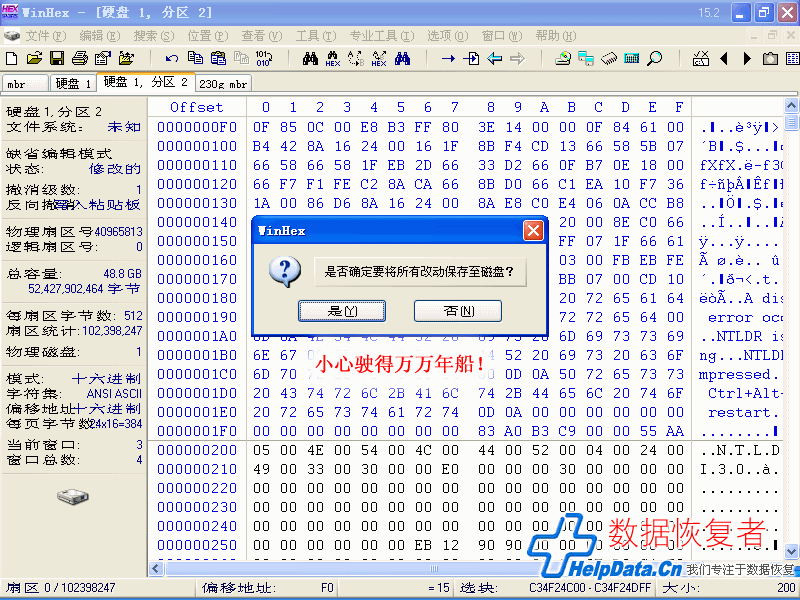Click the Open Folder icon in the toolbar
This screenshot has width=800, height=600.
pos(126,58)
